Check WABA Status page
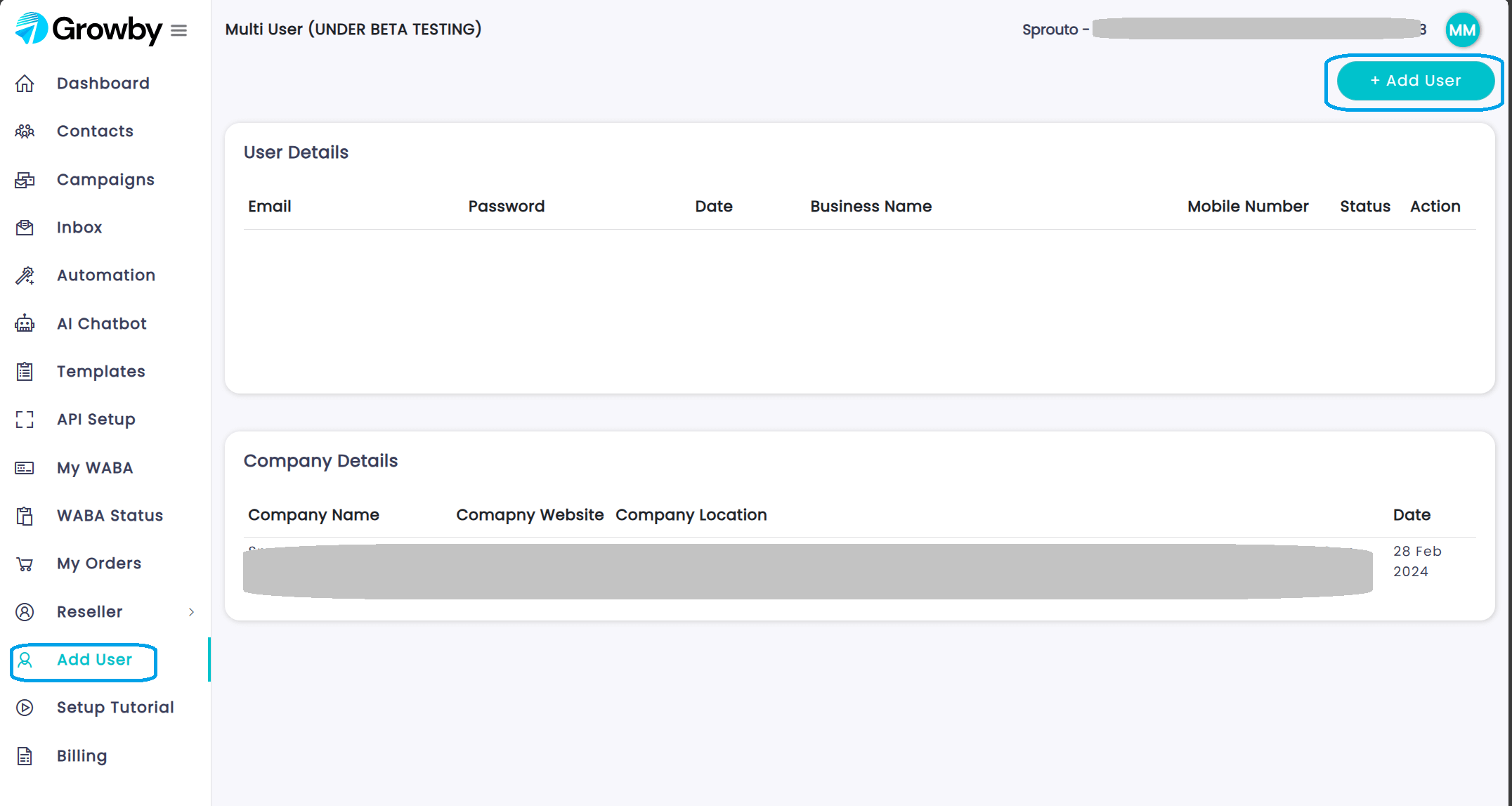 pyautogui.click(x=110, y=516)
